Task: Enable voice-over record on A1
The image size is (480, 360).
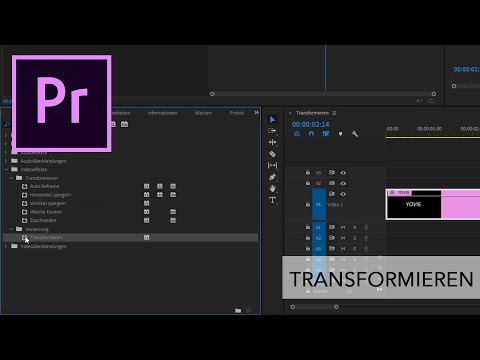Action: [x=366, y=227]
